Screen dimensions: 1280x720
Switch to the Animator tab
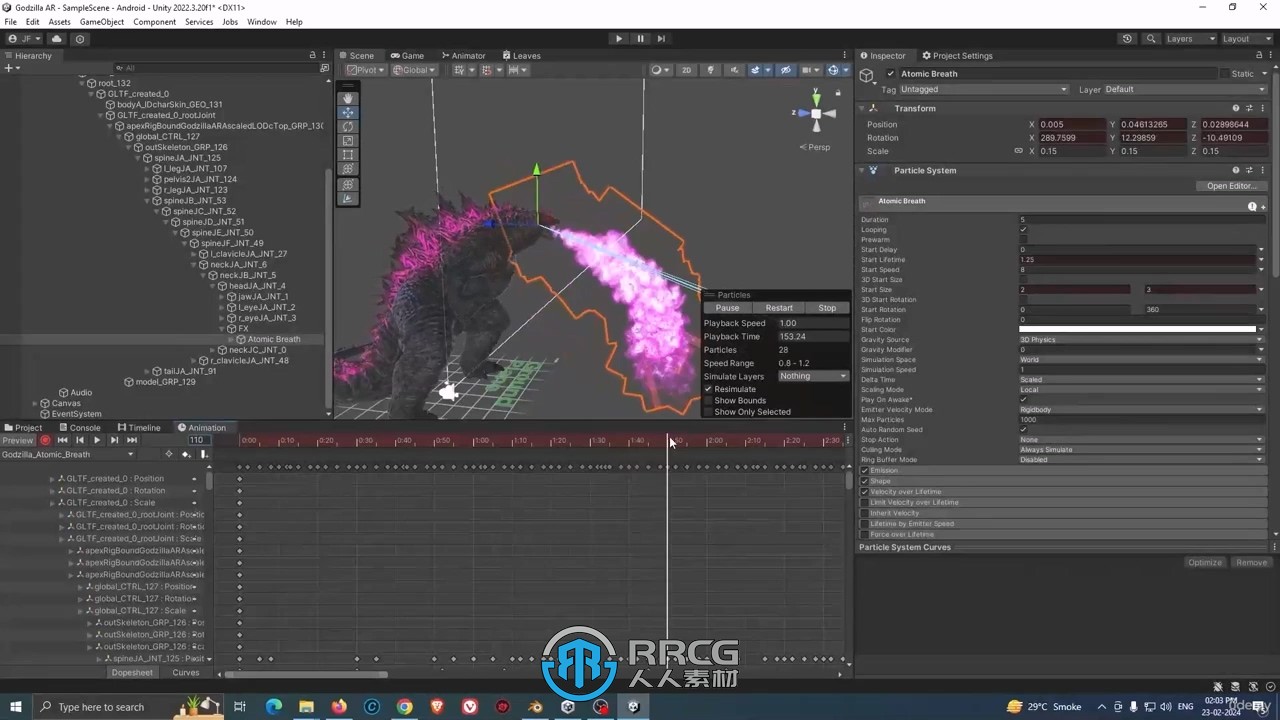(463, 56)
